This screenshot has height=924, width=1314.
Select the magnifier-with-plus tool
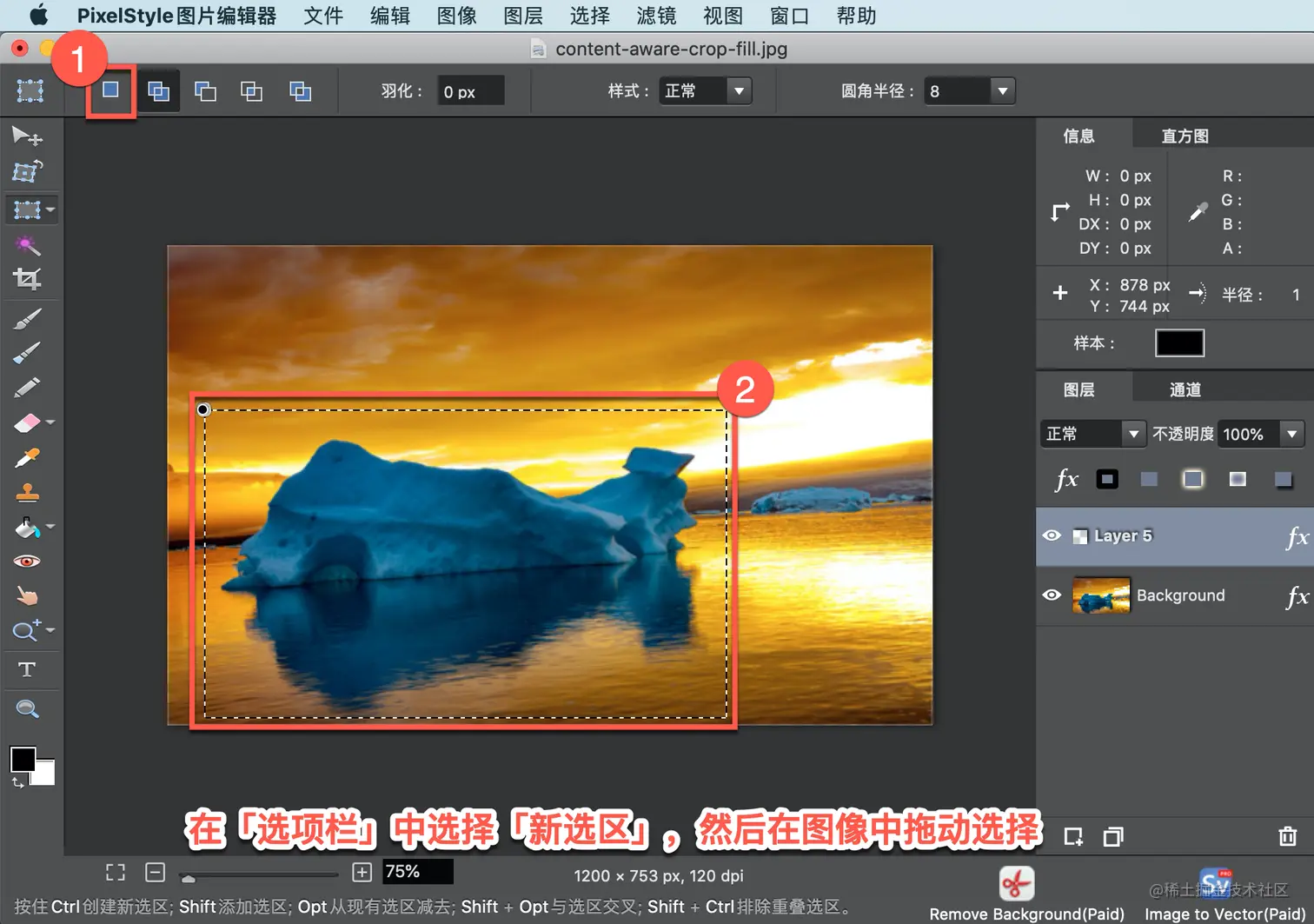click(25, 630)
